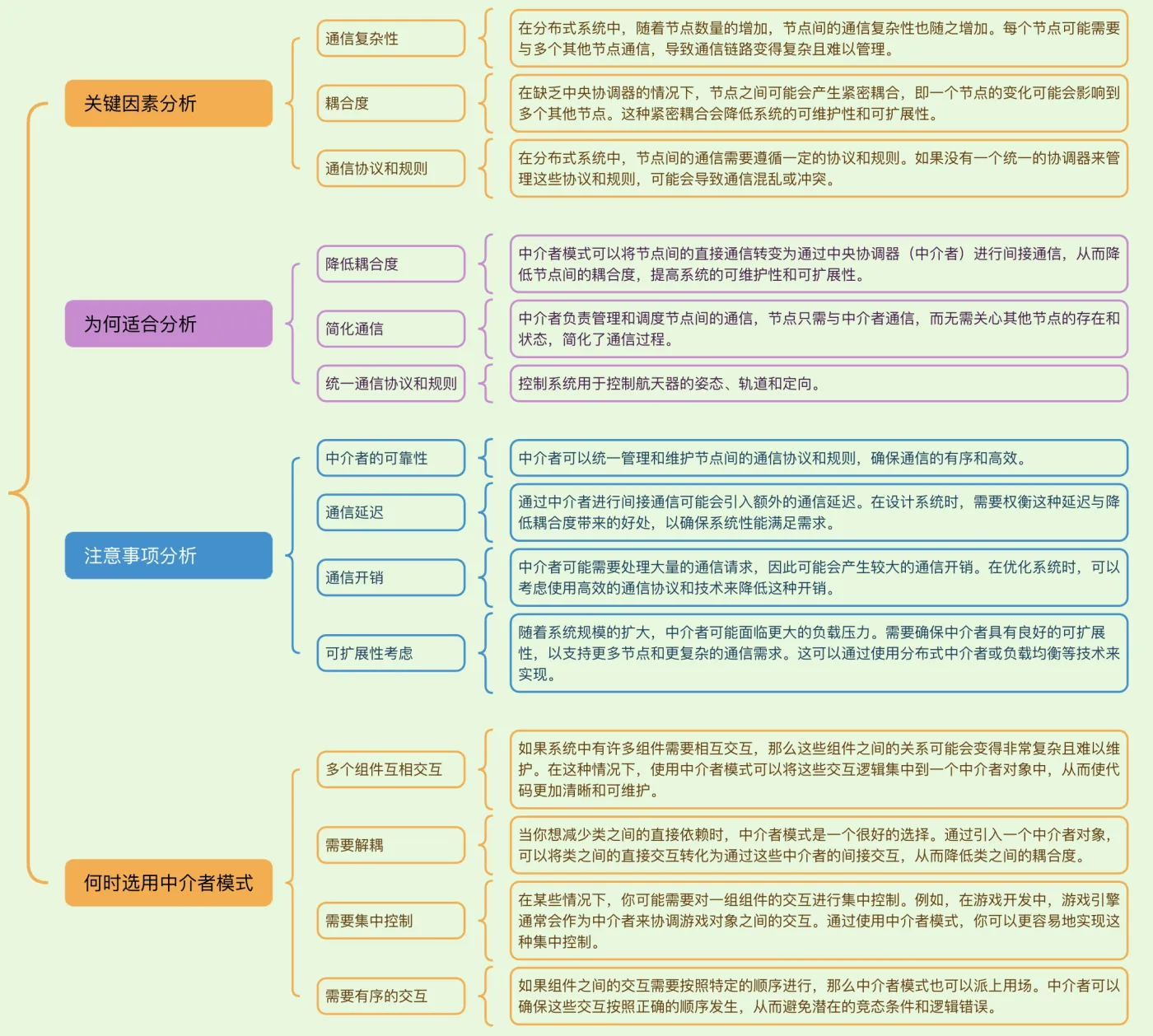The width and height of the screenshot is (1153, 1036).
Task: Click the 耦合度 subtopic node
Action: pyautogui.click(x=391, y=103)
